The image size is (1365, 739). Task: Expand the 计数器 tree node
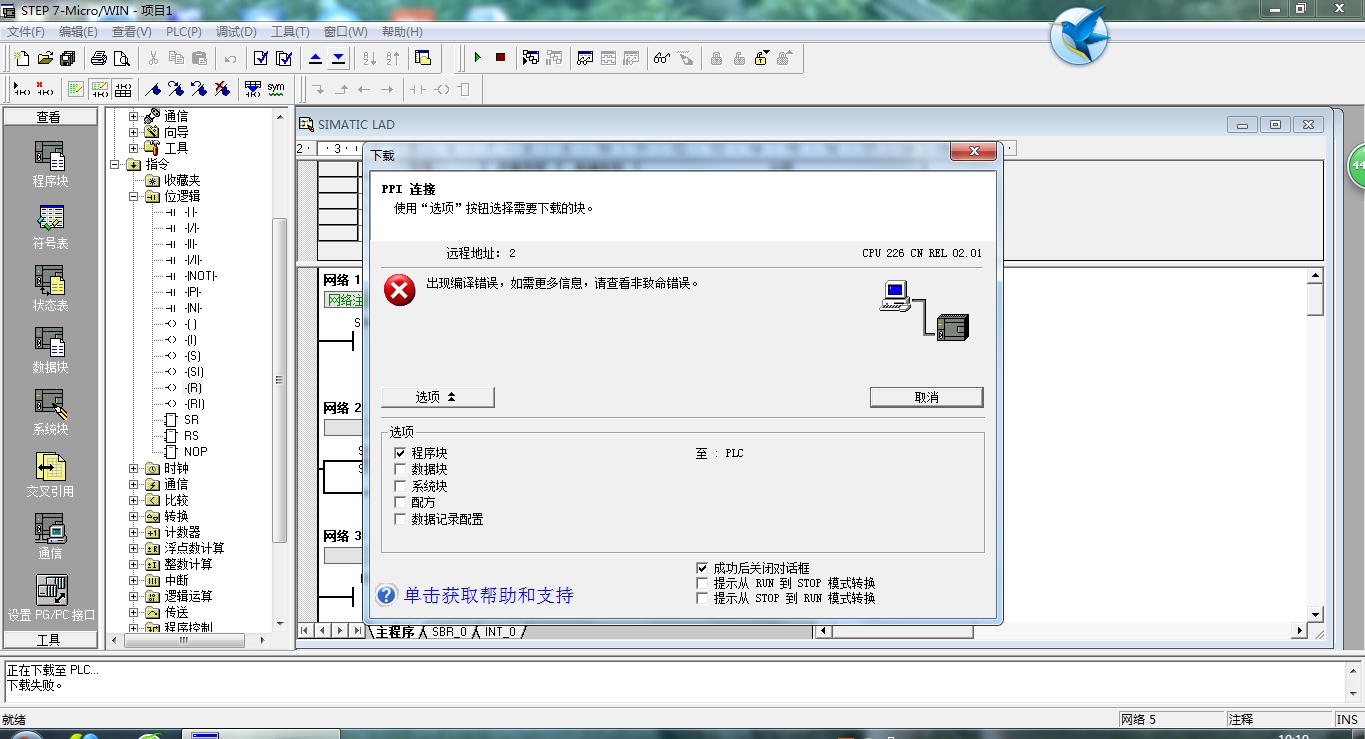[134, 532]
